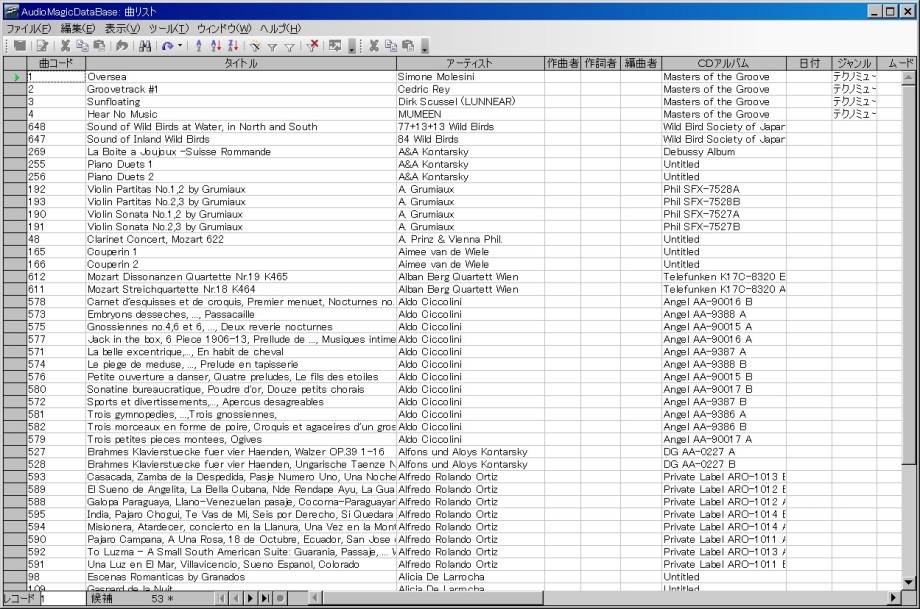Viewport: 920px width, 609px height.
Task: Select the row header of record 648
Action: click(15, 127)
